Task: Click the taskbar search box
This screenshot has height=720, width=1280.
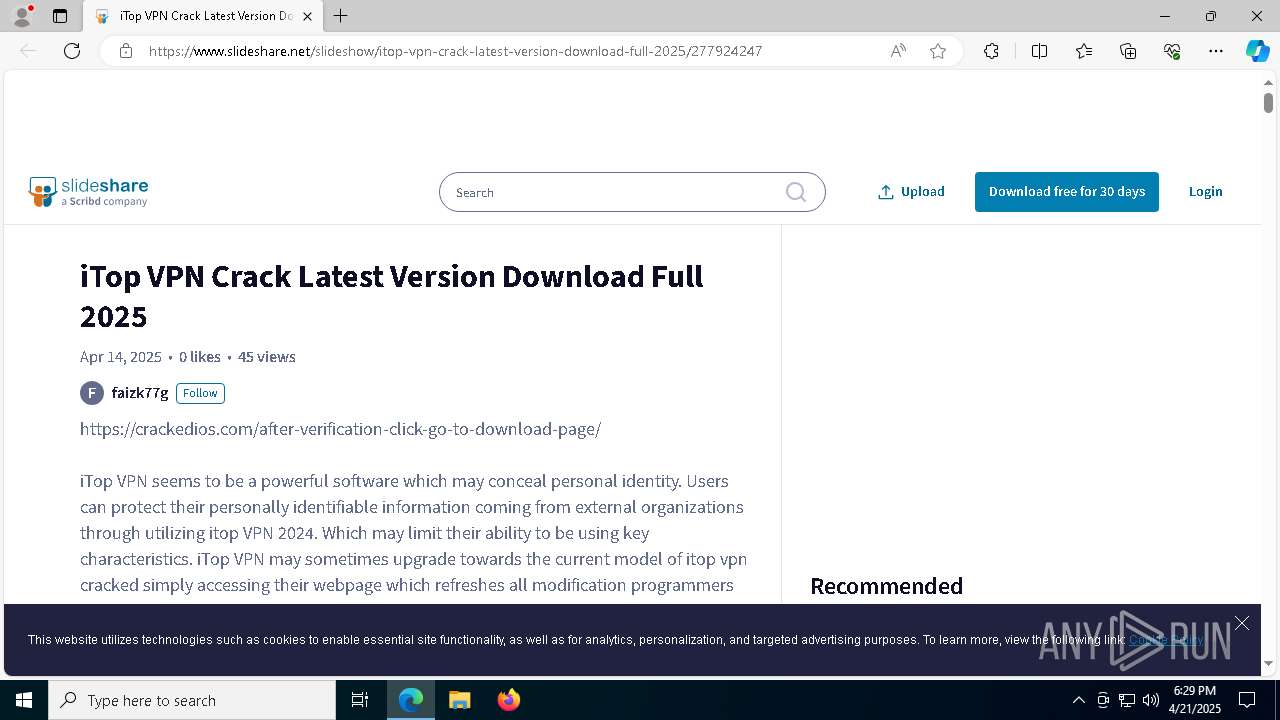Action: tap(192, 700)
